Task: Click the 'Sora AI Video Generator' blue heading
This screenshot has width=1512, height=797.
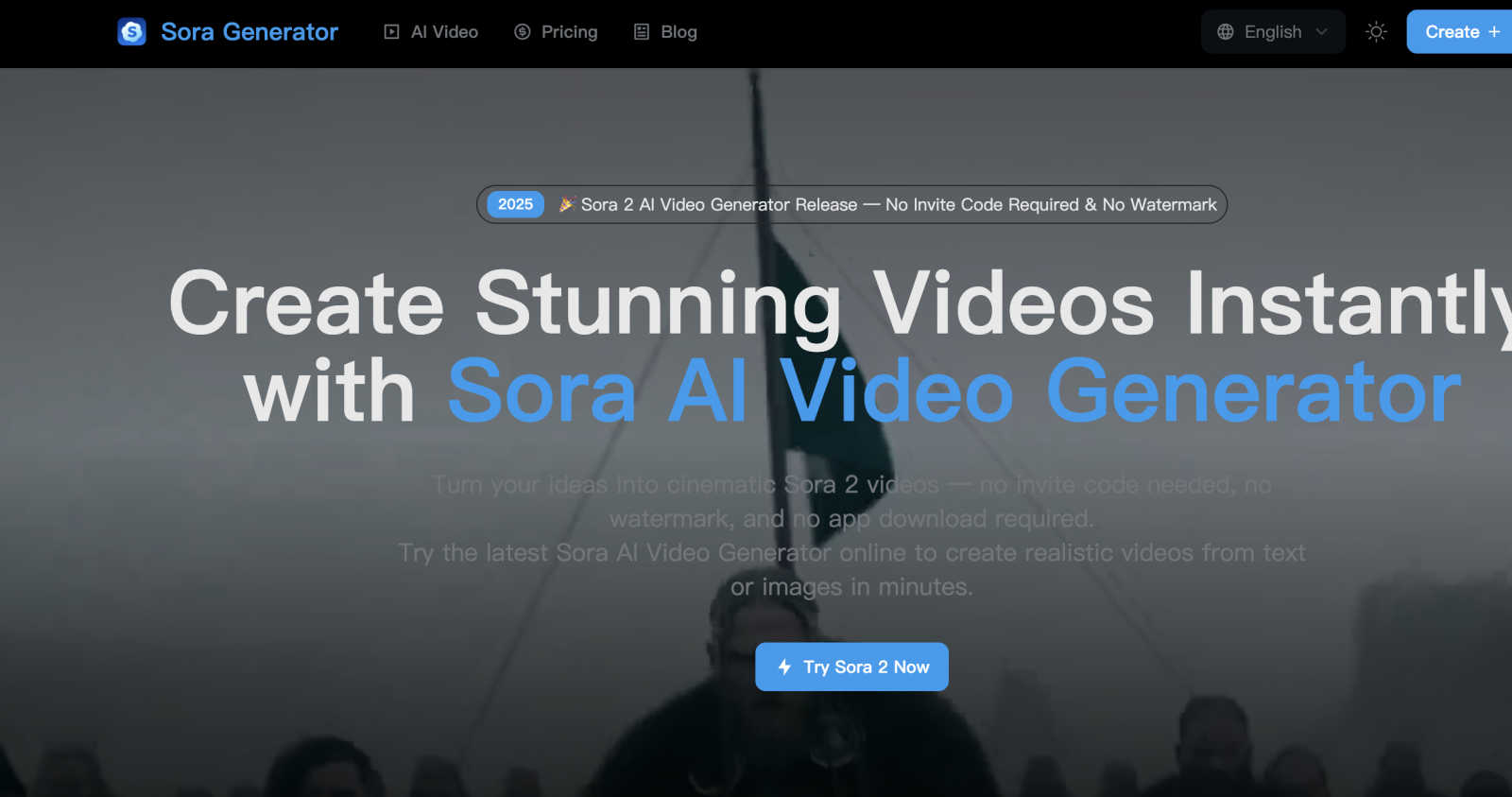Action: [954, 390]
